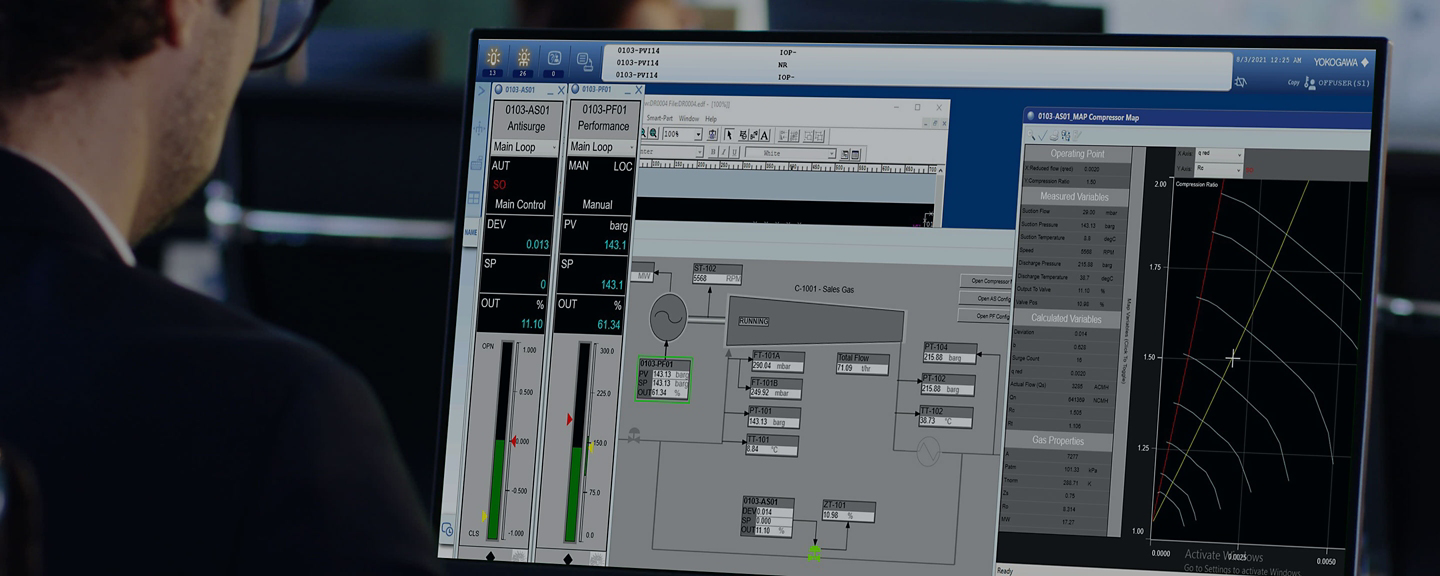Open the Help menu in editor
The image size is (1440, 576).
tap(711, 119)
